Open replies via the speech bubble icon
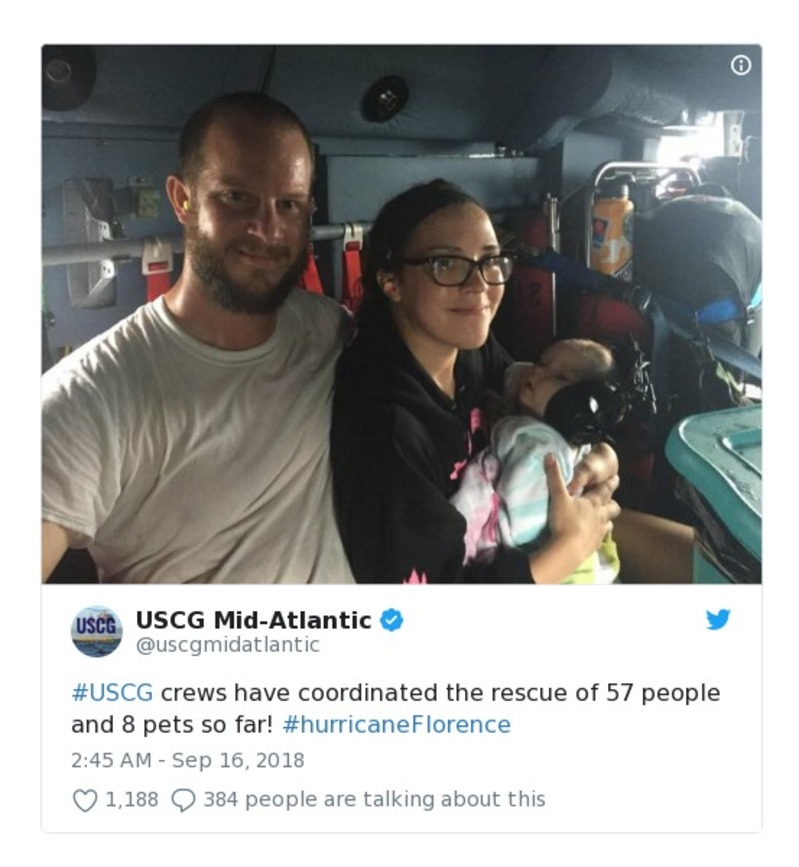The image size is (799, 867). (183, 800)
